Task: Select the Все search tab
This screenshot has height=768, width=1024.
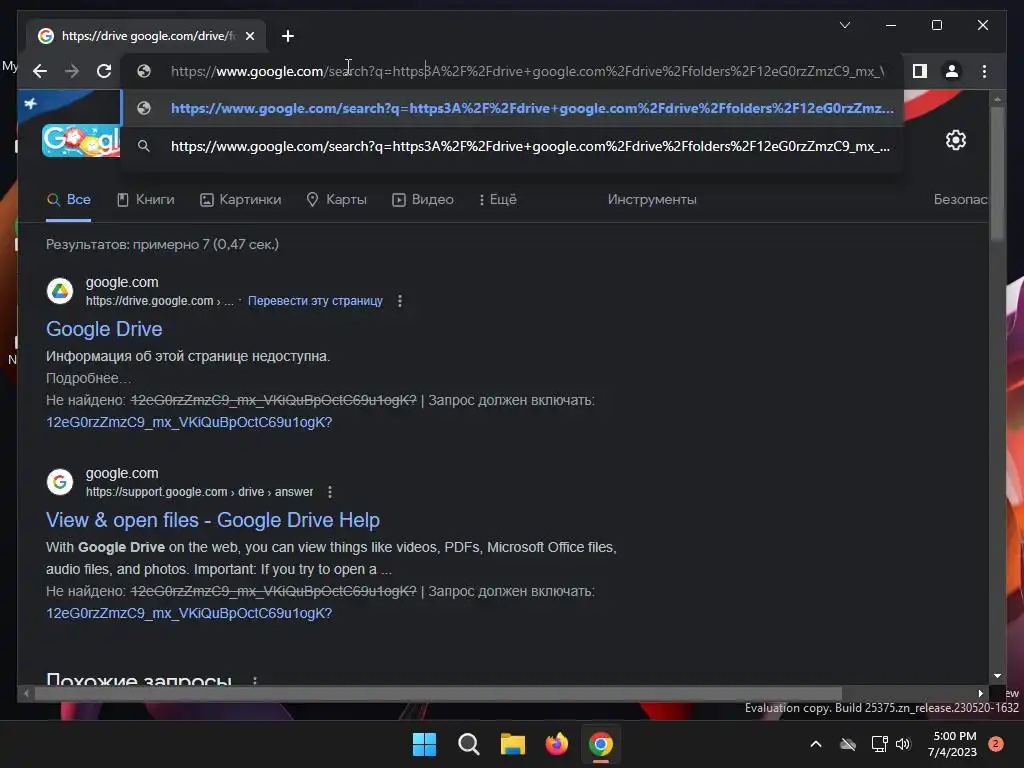Action: tap(69, 200)
